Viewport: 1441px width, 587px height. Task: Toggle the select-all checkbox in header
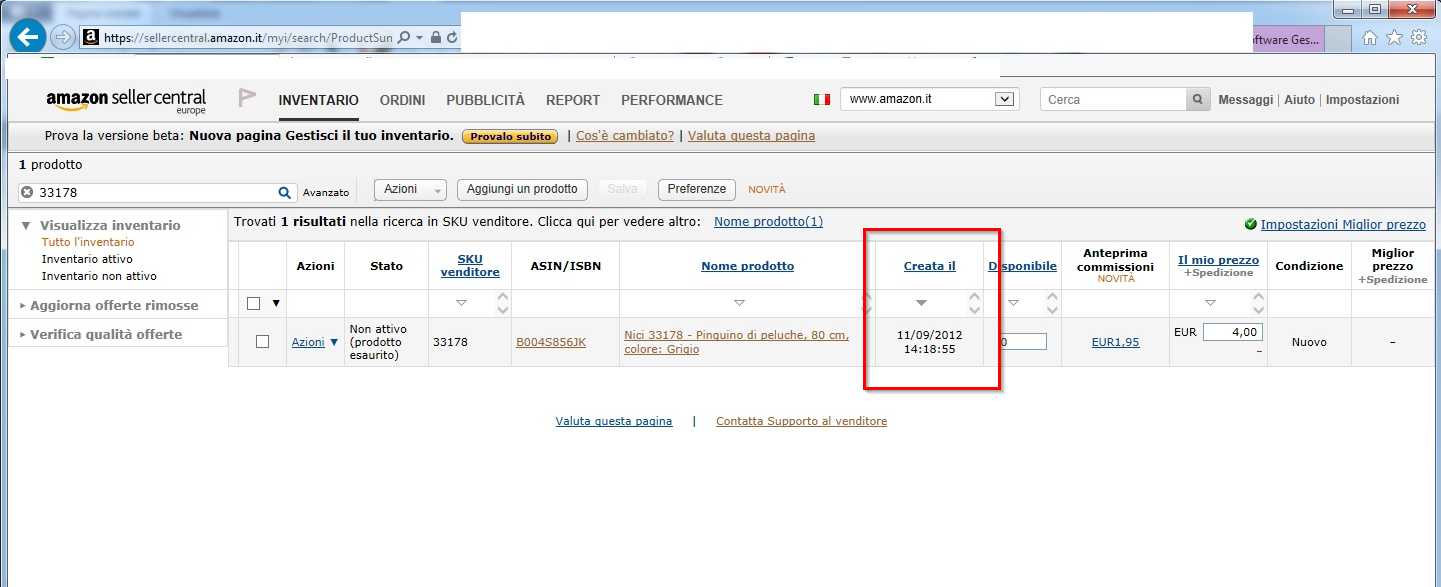[254, 303]
